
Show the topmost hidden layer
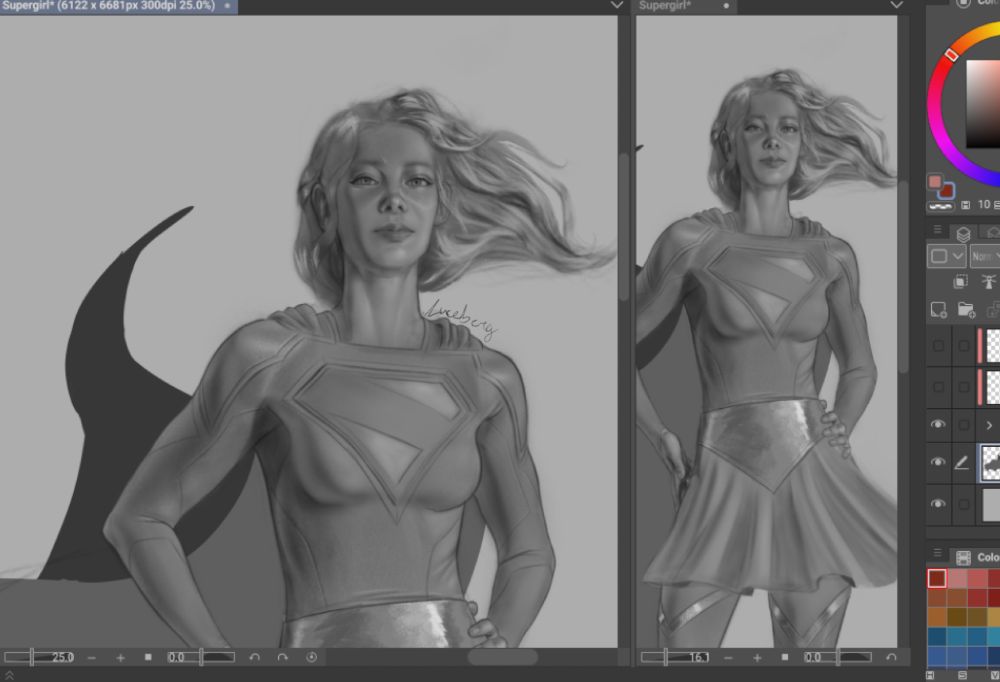click(x=938, y=345)
